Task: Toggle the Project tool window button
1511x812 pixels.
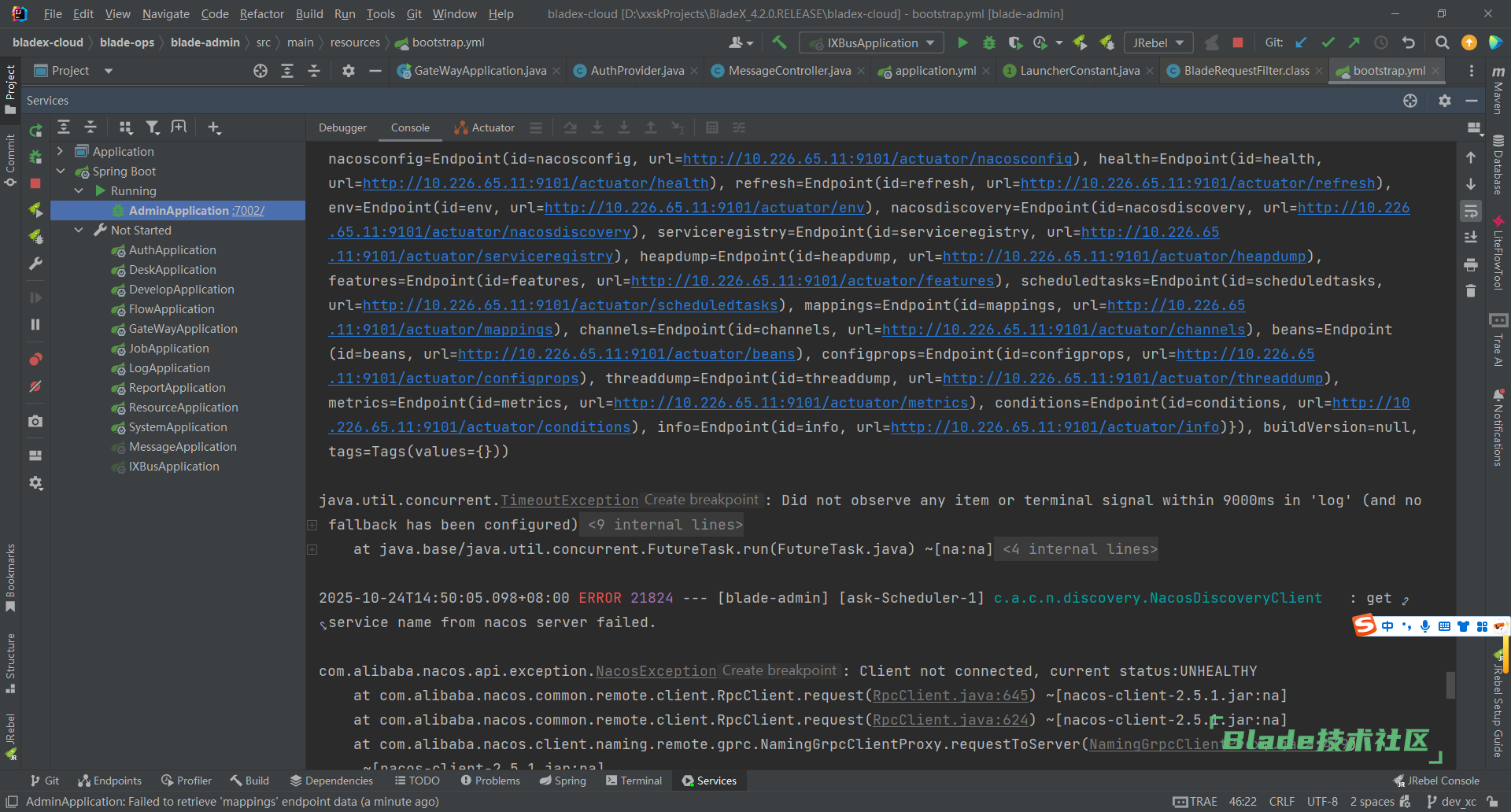Action: point(10,87)
